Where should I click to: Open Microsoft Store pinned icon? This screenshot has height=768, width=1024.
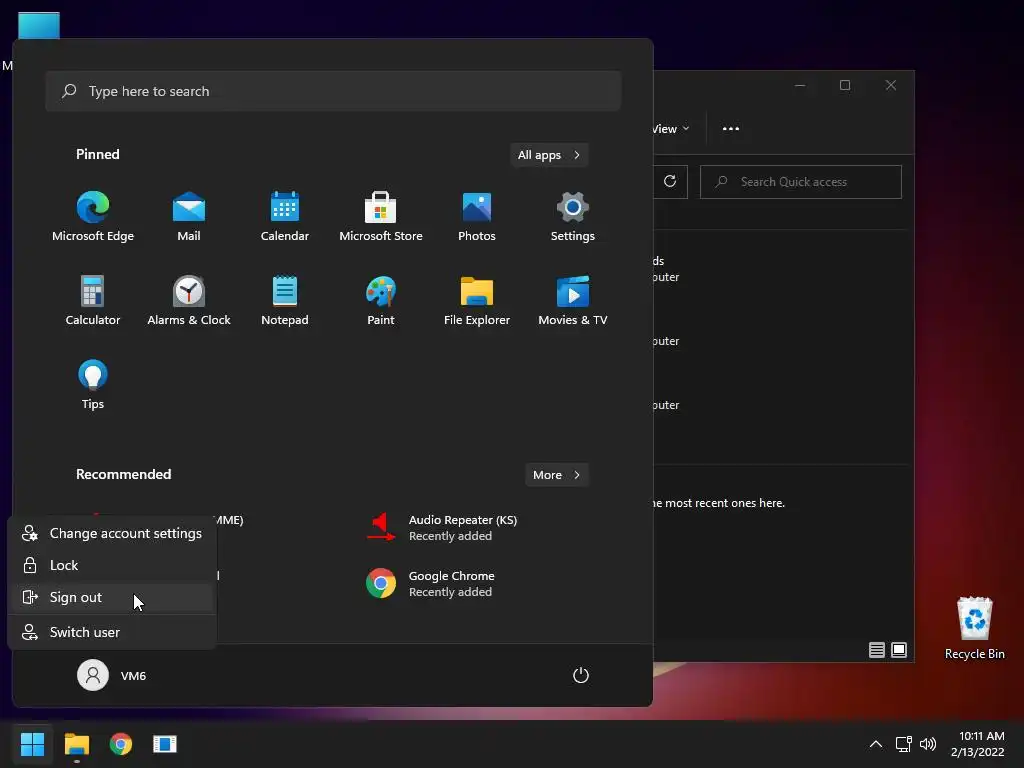[381, 217]
